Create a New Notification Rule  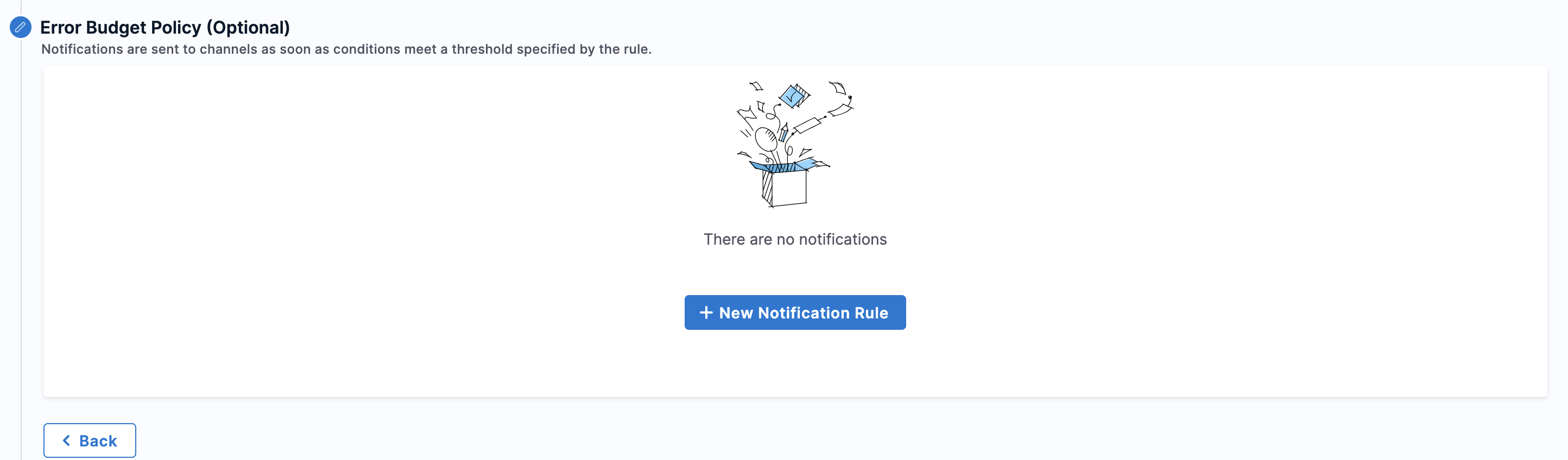point(795,313)
